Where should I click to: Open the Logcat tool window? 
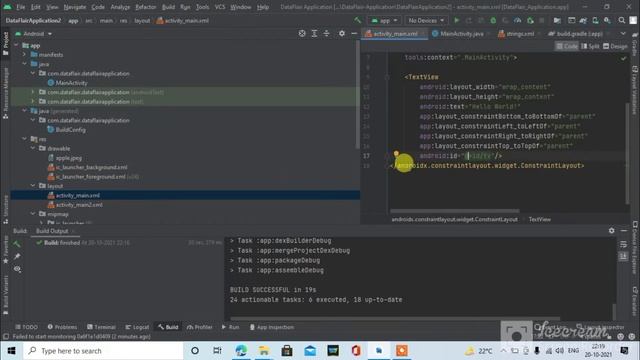click(137, 327)
